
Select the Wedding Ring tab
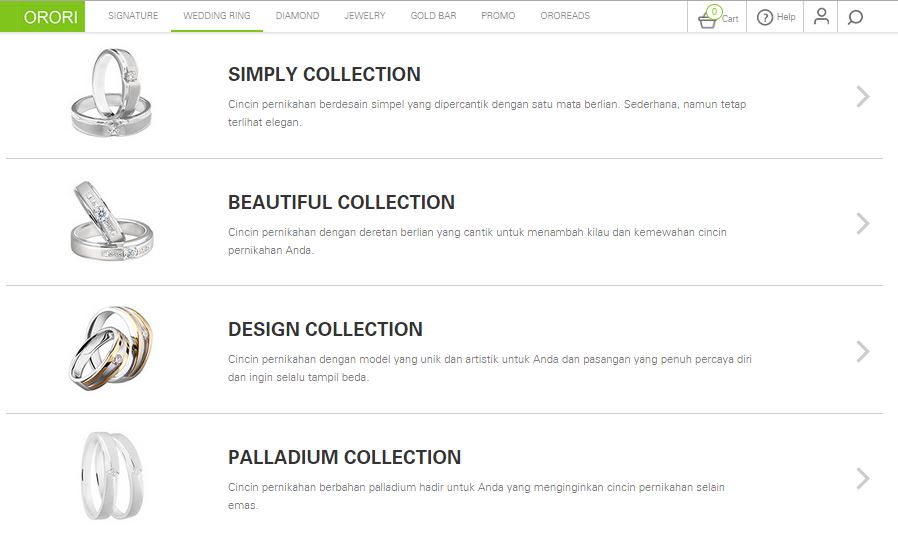coord(216,16)
